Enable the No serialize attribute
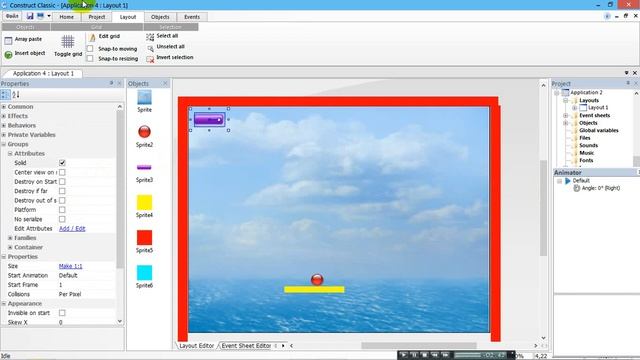Viewport: 640px width, 360px height. pos(62,219)
